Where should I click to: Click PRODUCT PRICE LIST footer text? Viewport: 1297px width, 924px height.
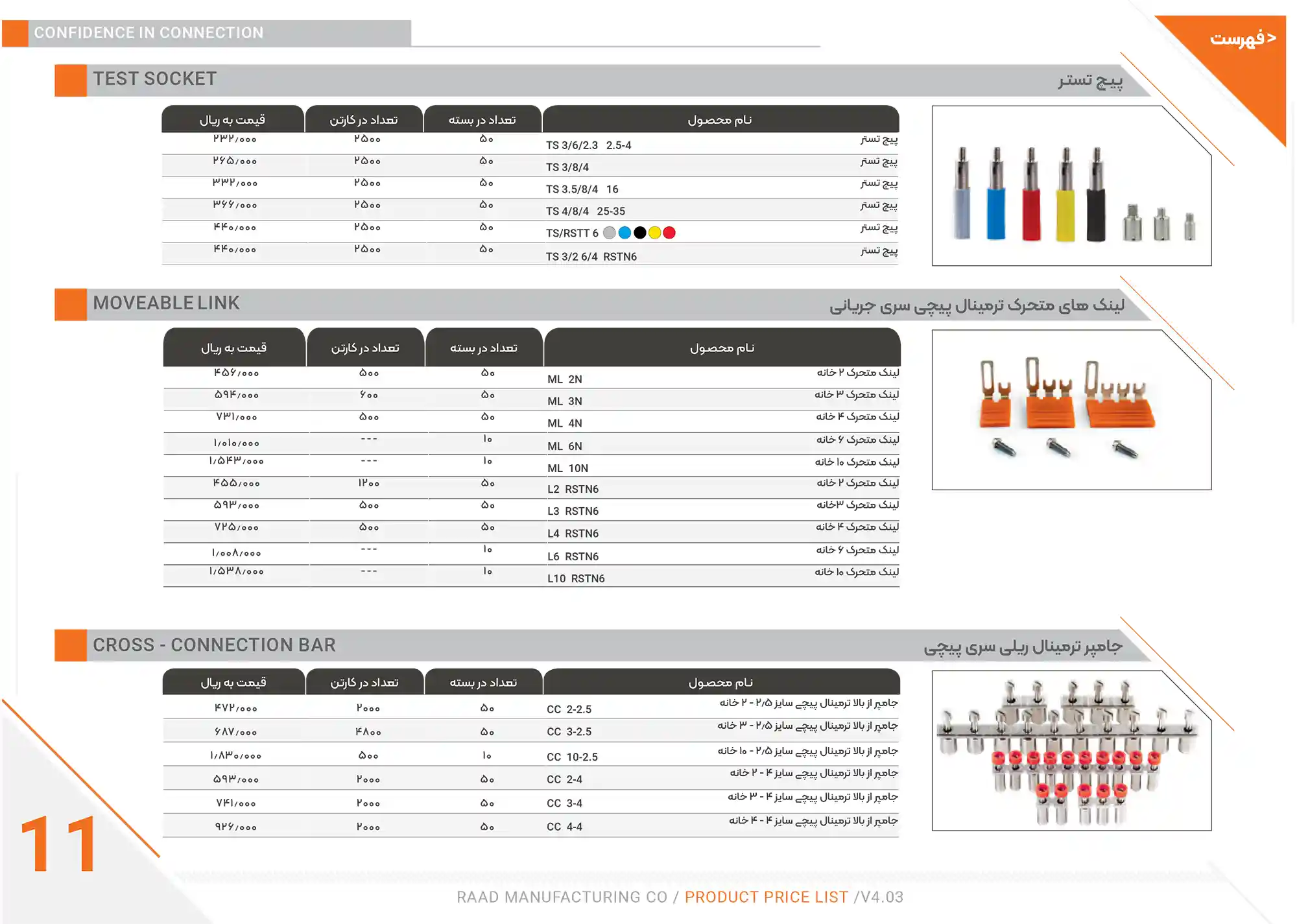766,897
